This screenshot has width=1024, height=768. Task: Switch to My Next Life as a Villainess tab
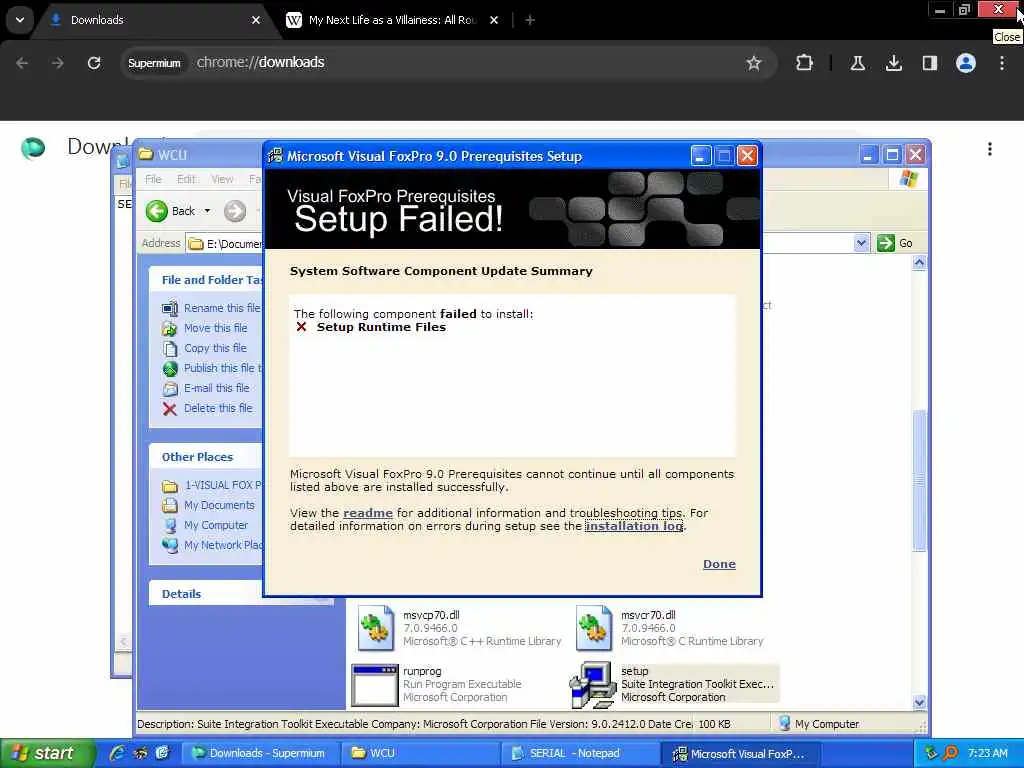click(x=391, y=20)
